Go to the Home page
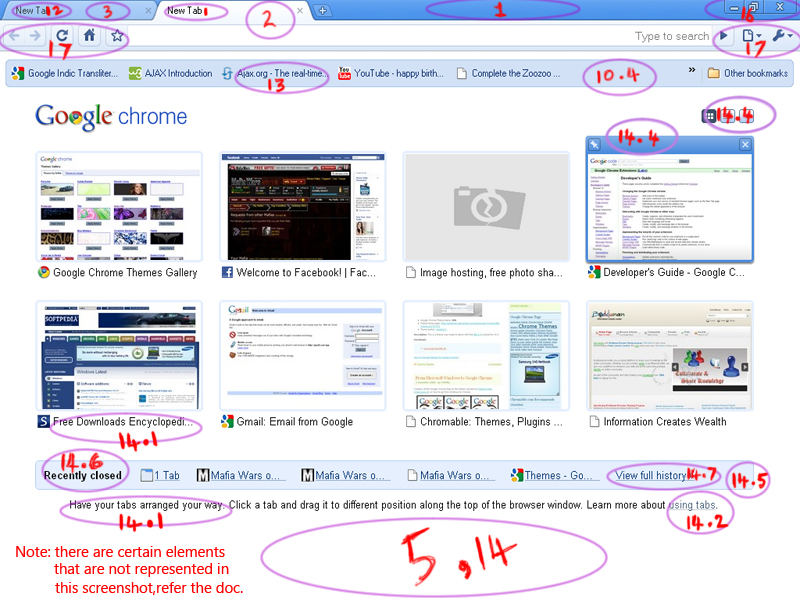 click(x=89, y=35)
